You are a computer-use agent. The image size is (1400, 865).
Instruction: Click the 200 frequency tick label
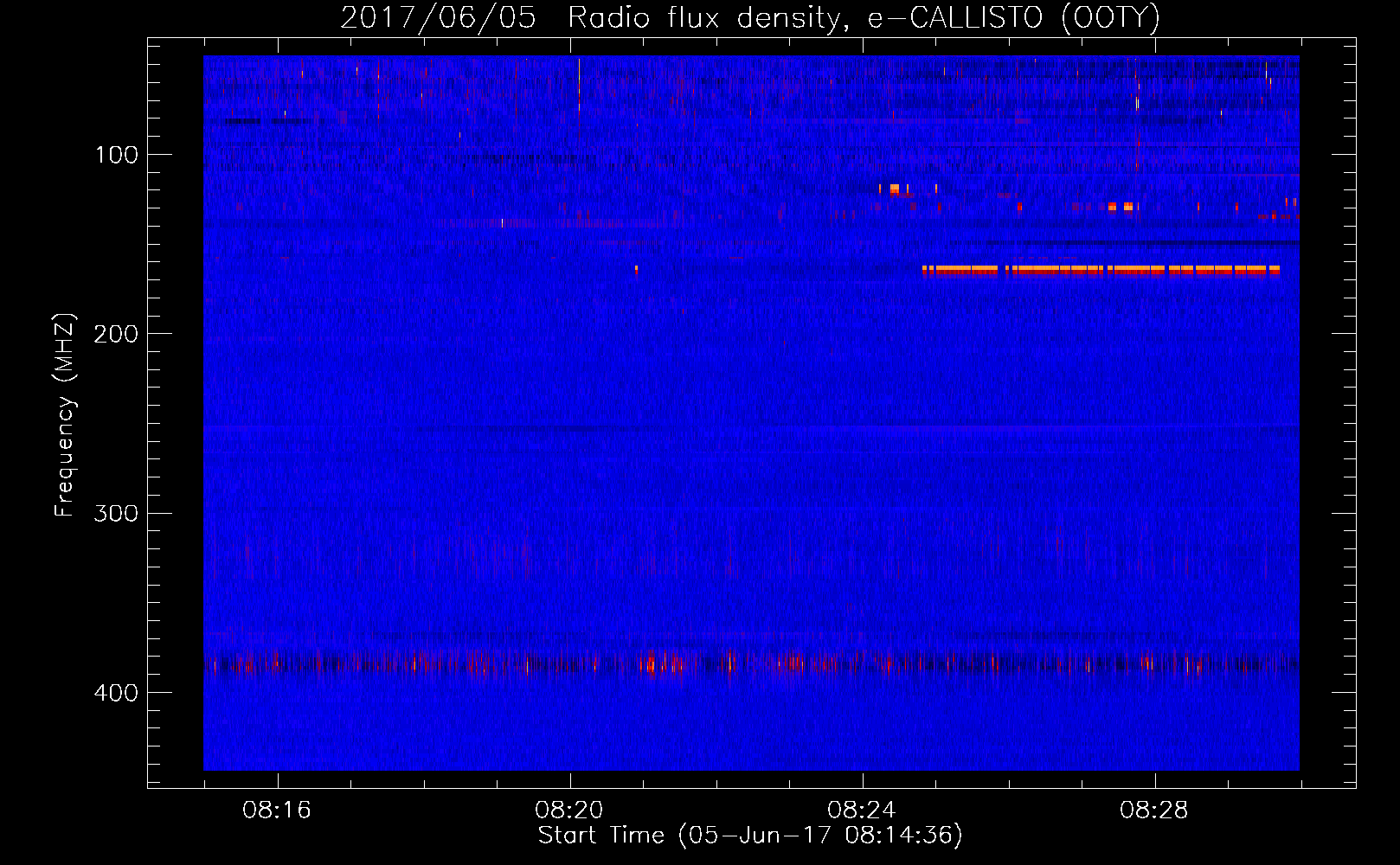(117, 334)
